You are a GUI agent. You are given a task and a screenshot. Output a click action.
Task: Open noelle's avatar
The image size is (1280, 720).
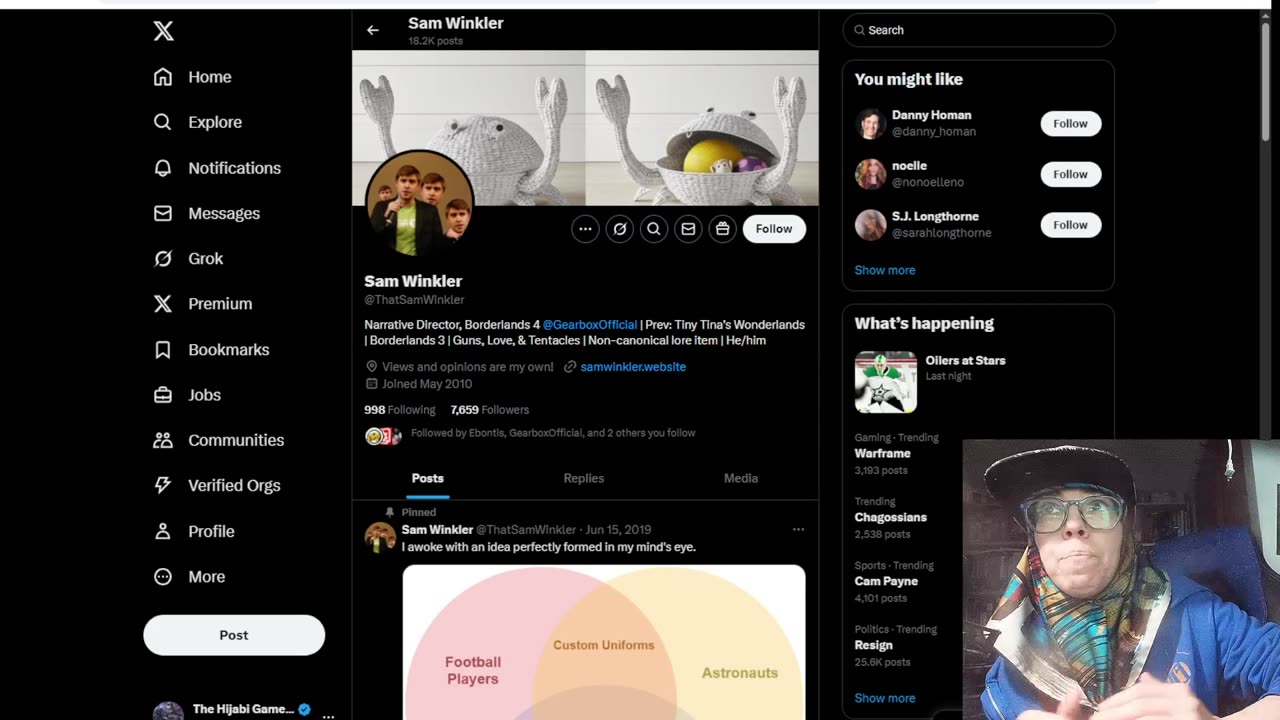[870, 174]
